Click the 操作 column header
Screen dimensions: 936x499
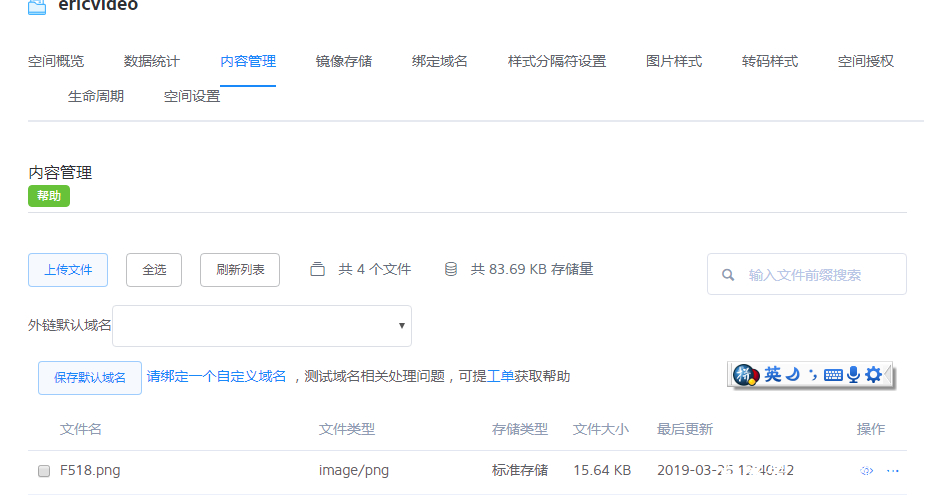click(x=871, y=429)
